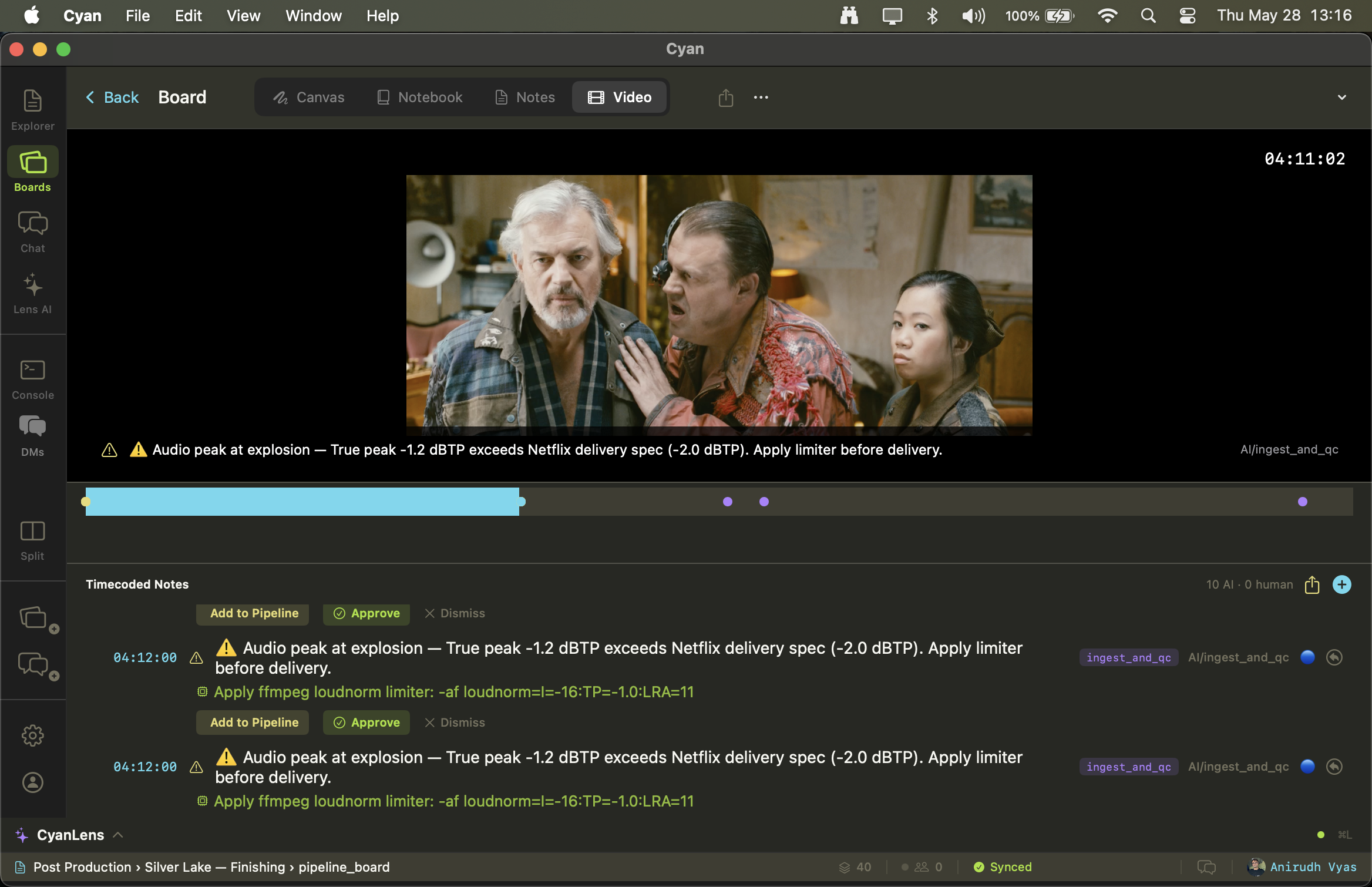Click pipeline_board in the breadcrumb
Viewport: 1372px width, 887px height.
pos(344,867)
